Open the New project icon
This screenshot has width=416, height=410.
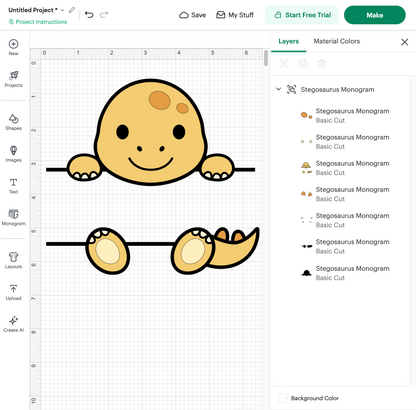[x=13, y=44]
